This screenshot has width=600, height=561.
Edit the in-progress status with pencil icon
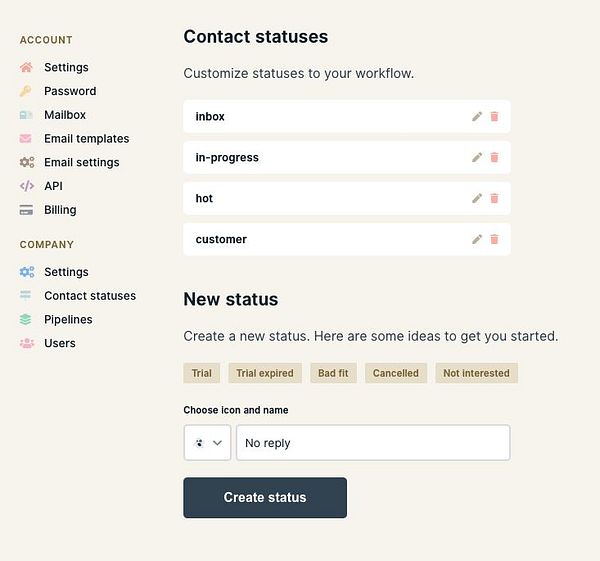click(x=477, y=158)
